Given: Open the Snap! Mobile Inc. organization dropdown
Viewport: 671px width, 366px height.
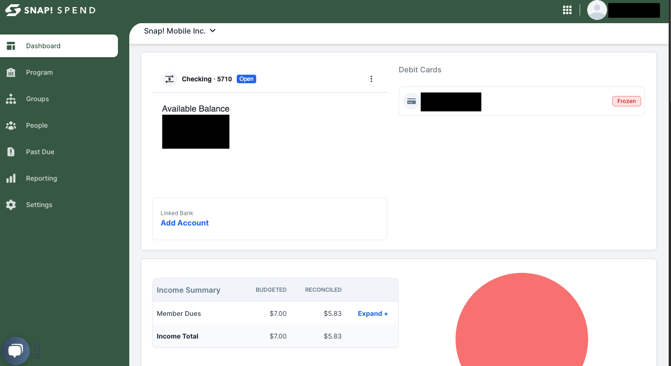Looking at the screenshot, I should [x=180, y=31].
